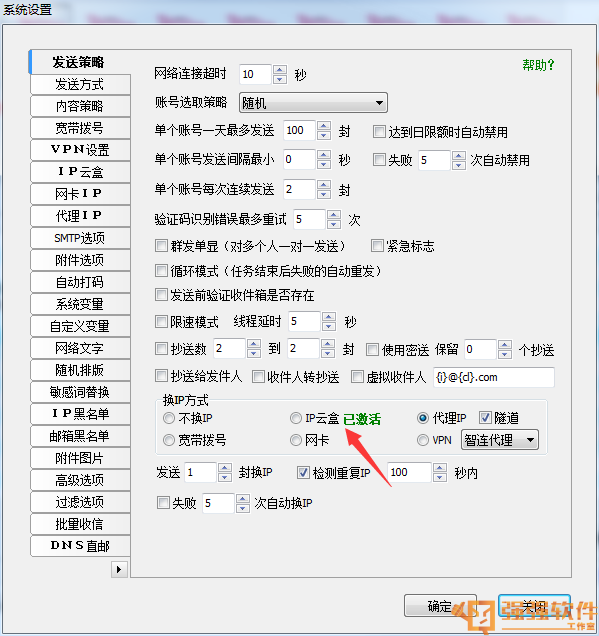Click the 虚拟收件人 address input field
The height and width of the screenshot is (636, 599).
pos(494,377)
